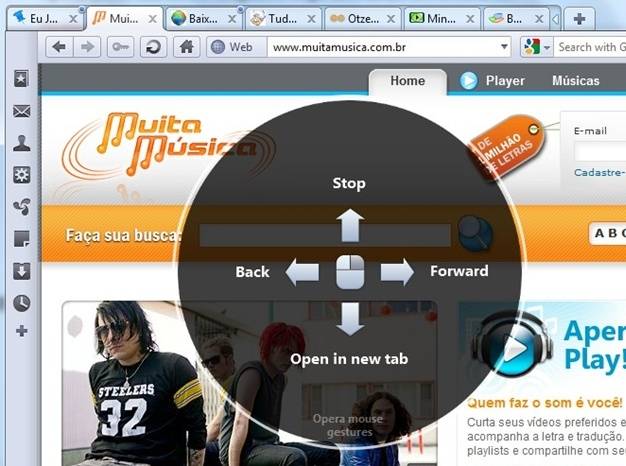626x466 pixels.
Task: Go to the home page icon
Action: [x=186, y=47]
